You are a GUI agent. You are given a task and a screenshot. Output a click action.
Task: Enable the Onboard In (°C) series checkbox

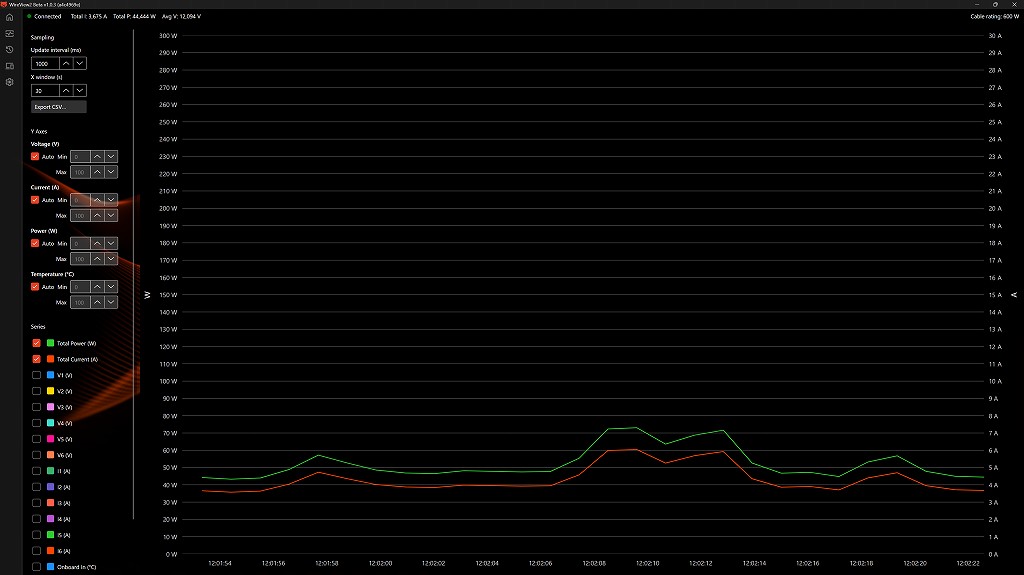(36, 567)
